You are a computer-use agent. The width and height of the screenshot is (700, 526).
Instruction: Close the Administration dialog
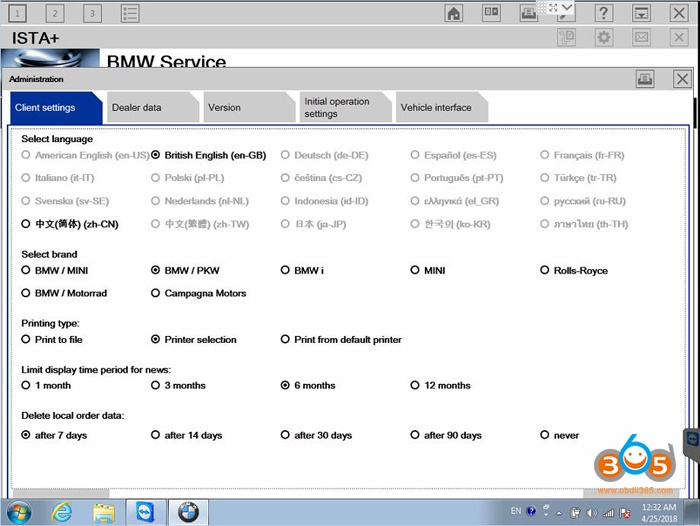point(682,79)
